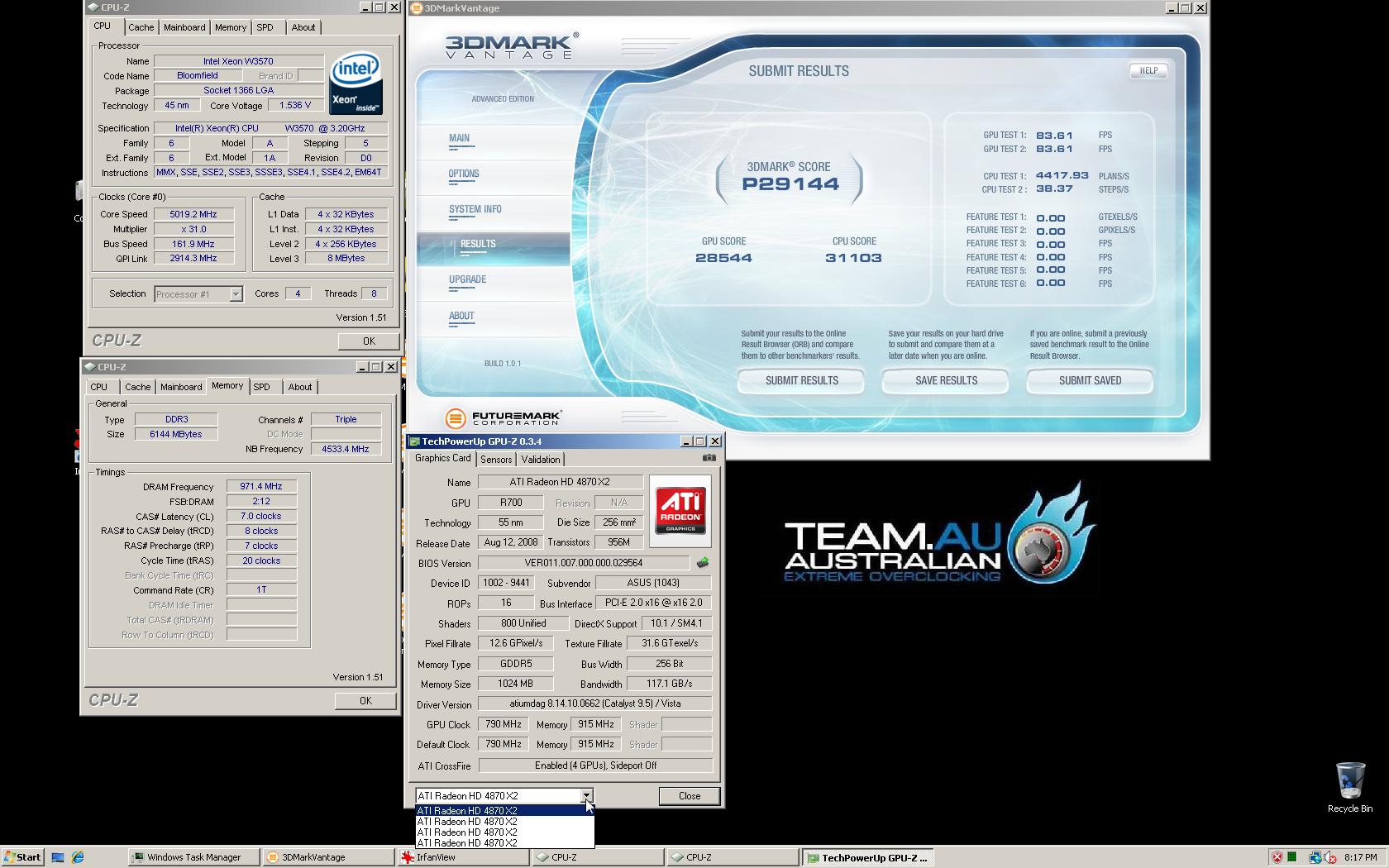This screenshot has height=868, width=1389.
Task: Go to ABOUT in 3DMark Vantage sidebar
Action: (461, 316)
